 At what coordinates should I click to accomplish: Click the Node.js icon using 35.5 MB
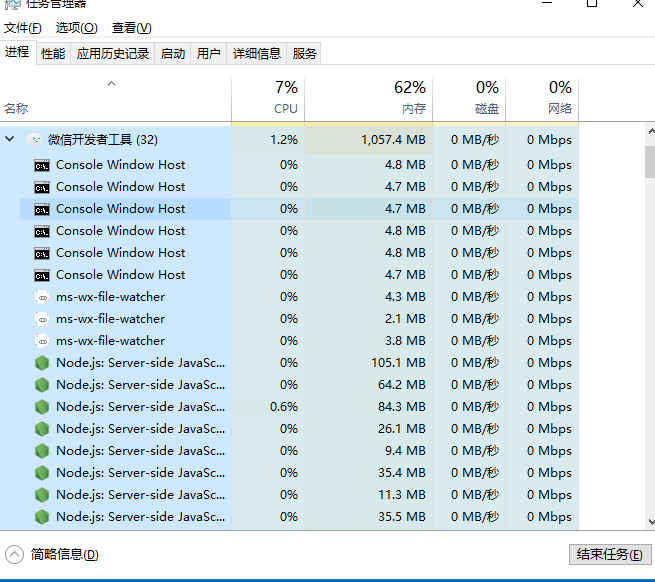point(42,517)
